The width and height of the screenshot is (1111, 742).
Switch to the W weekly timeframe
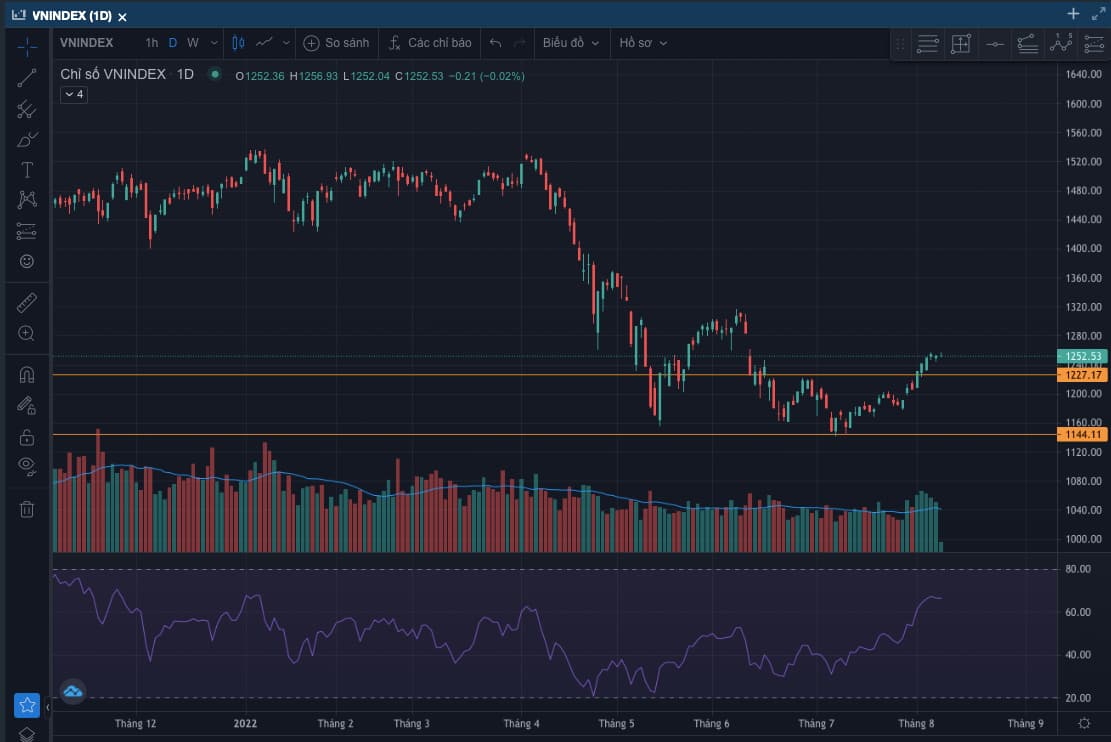pyautogui.click(x=193, y=43)
